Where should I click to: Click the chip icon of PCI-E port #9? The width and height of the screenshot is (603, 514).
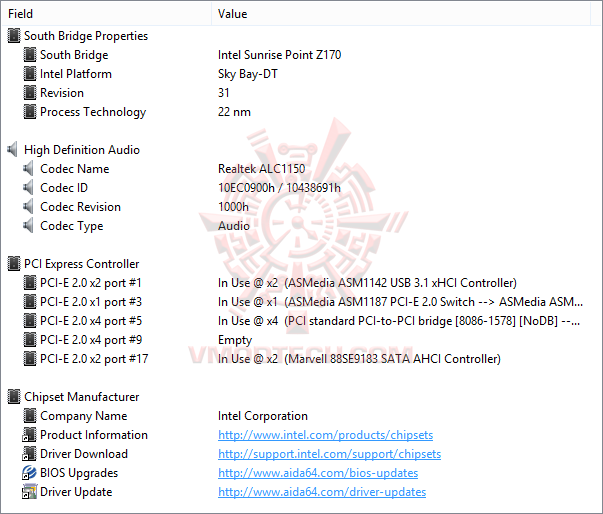click(x=30, y=339)
